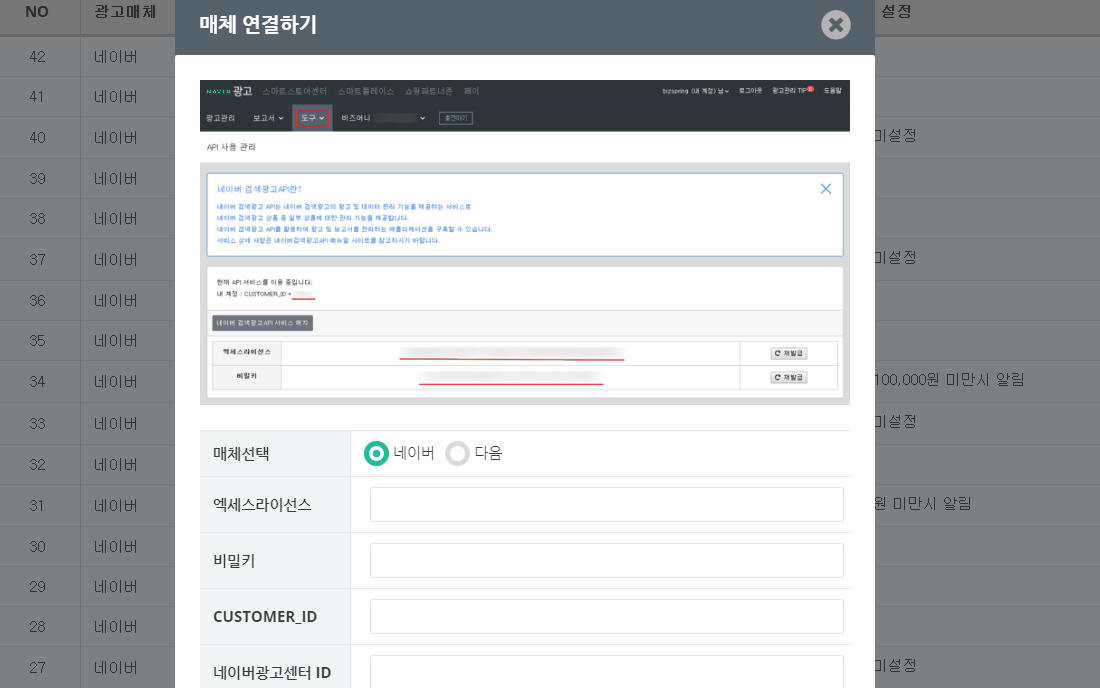Click the selected 네이버 radio button
Image resolution: width=1100 pixels, height=688 pixels.
(x=376, y=453)
